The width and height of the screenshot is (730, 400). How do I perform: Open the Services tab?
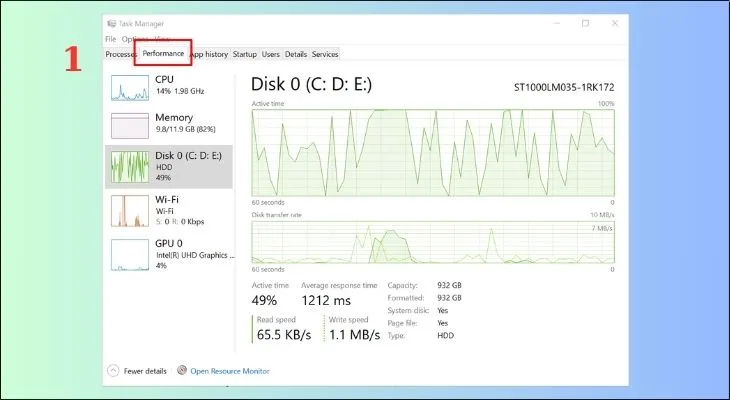(325, 54)
